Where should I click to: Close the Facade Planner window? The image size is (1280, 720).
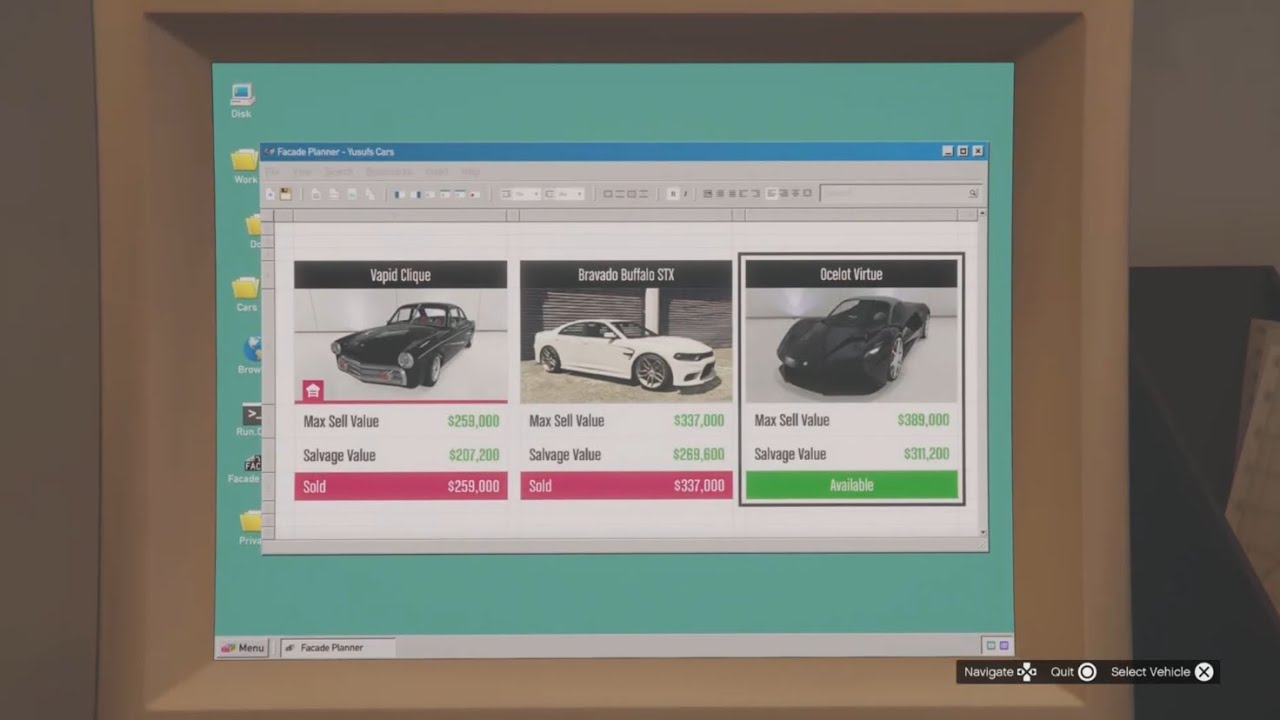[978, 151]
